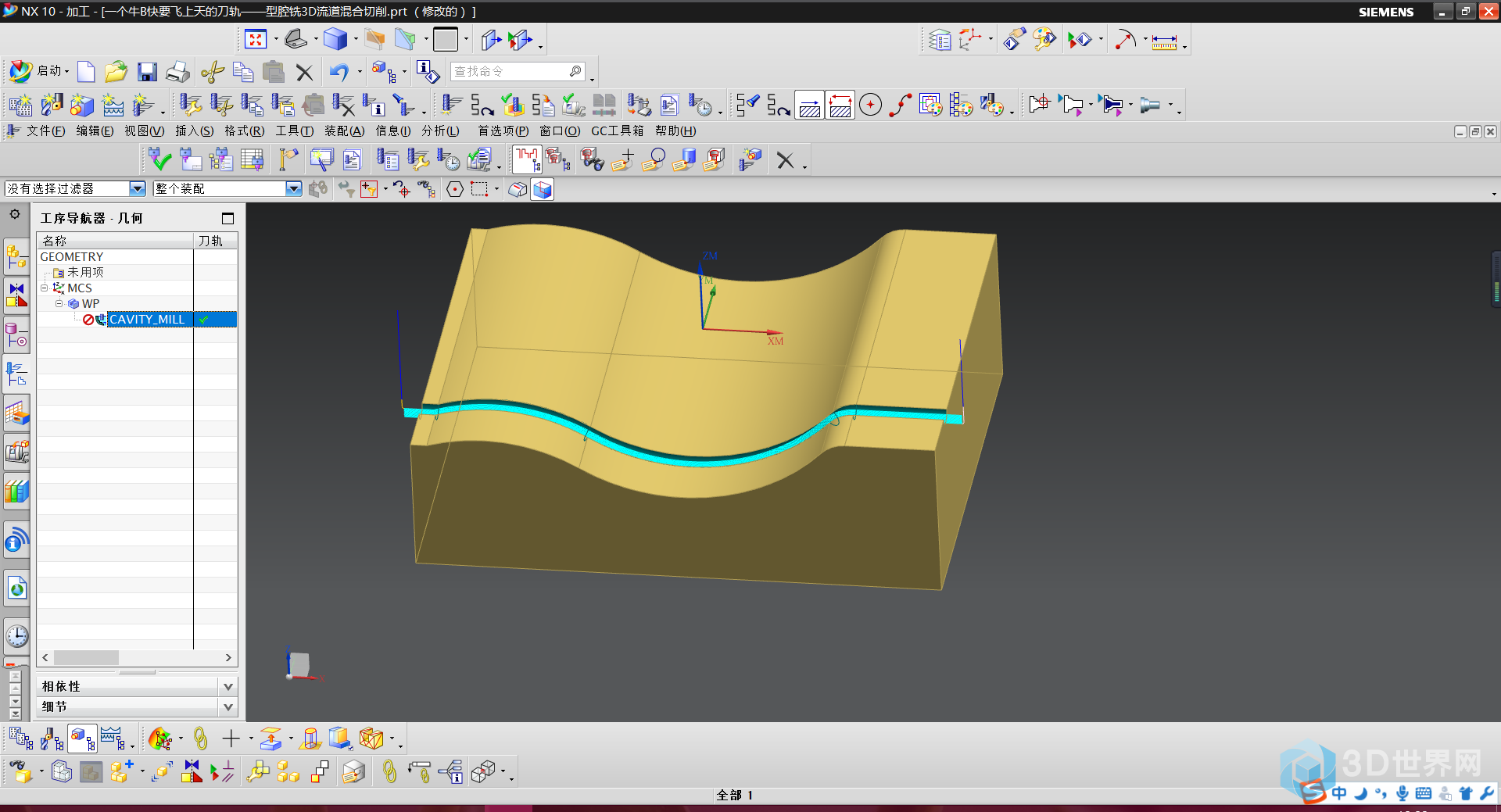Image resolution: width=1501 pixels, height=812 pixels.
Task: Open the Roles book-stack sidebar icon
Action: (17, 492)
